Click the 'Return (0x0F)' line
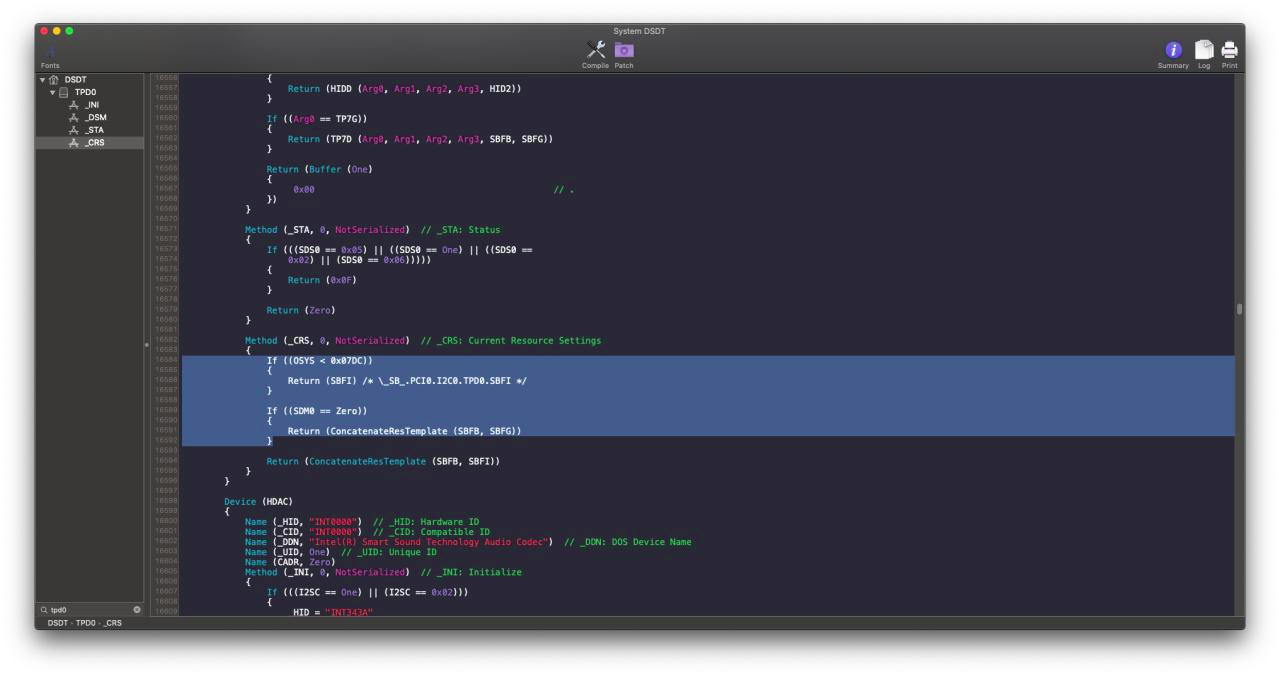1280x676 pixels. pyautogui.click(x=322, y=280)
